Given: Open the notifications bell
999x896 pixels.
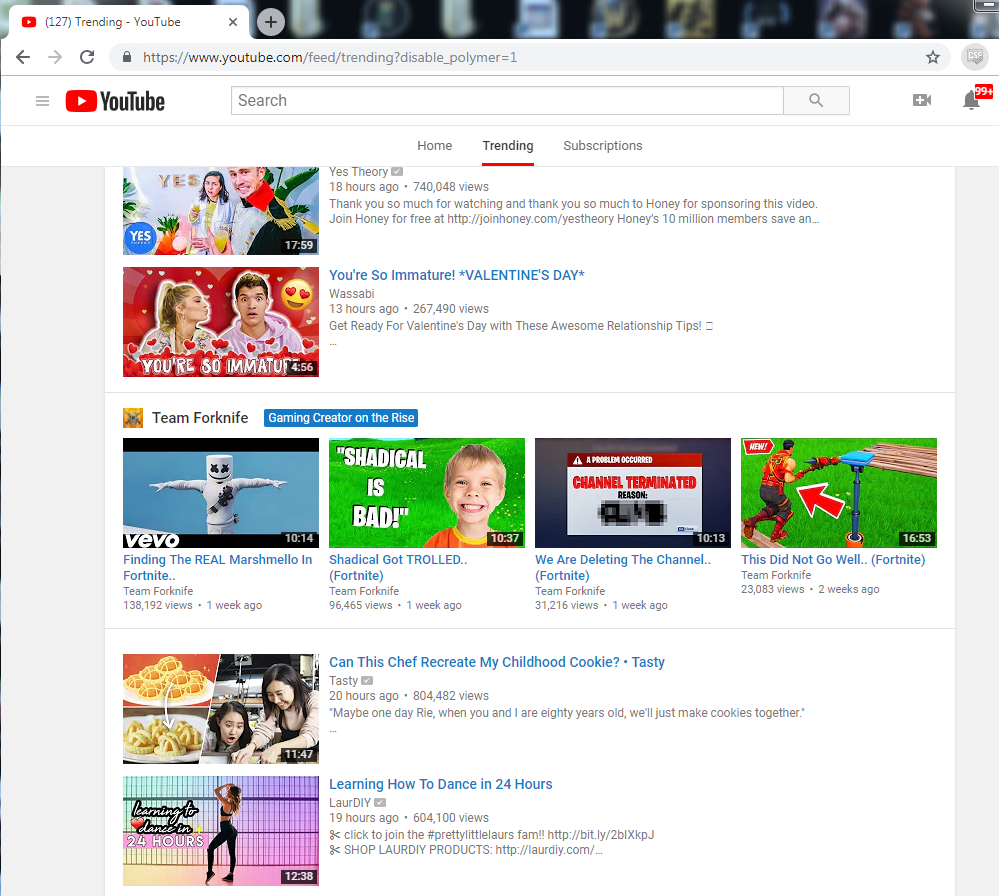Looking at the screenshot, I should (x=970, y=101).
